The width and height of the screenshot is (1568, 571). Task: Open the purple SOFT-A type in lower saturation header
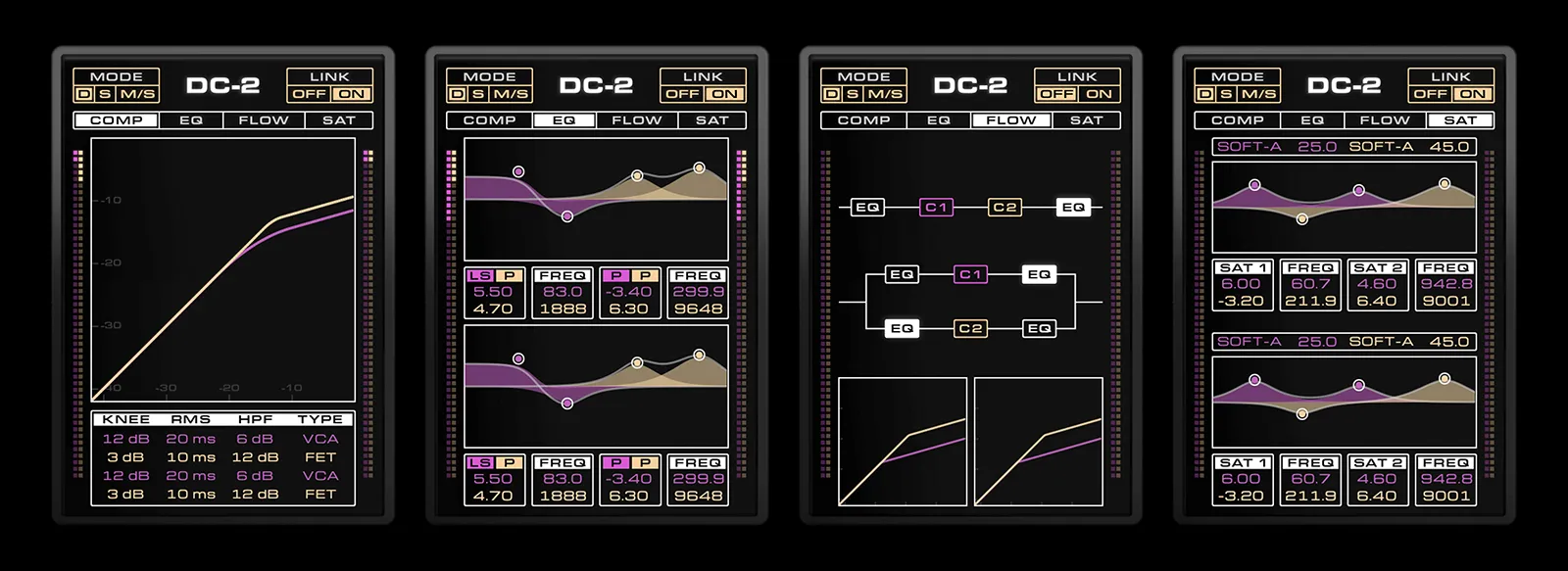tap(1249, 341)
